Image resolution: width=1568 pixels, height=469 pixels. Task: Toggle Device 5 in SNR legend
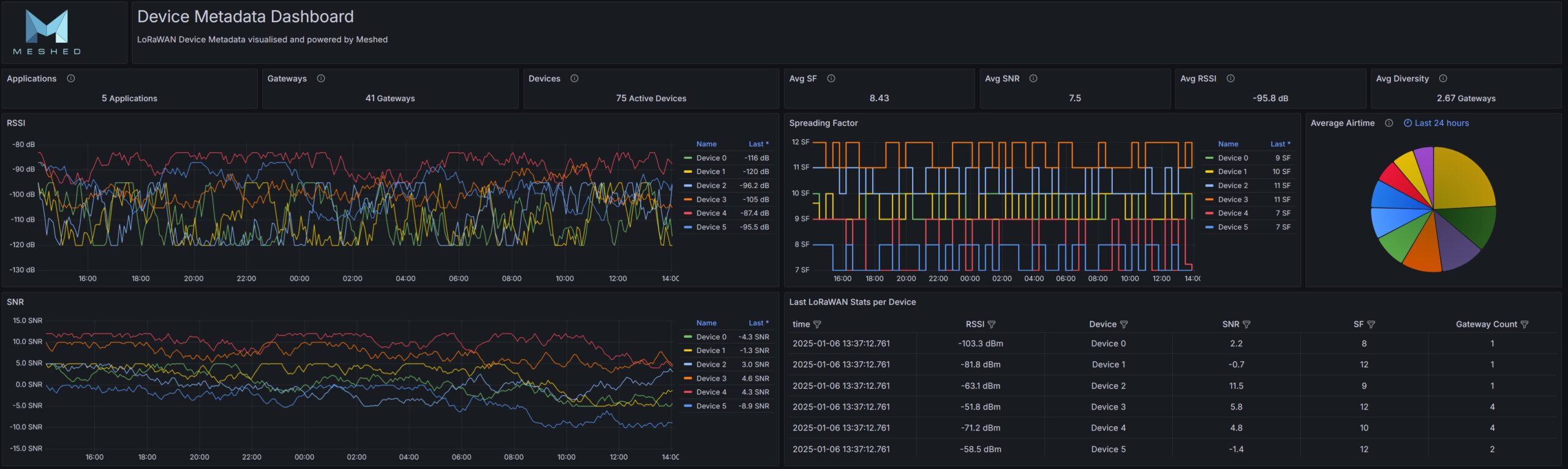click(711, 406)
